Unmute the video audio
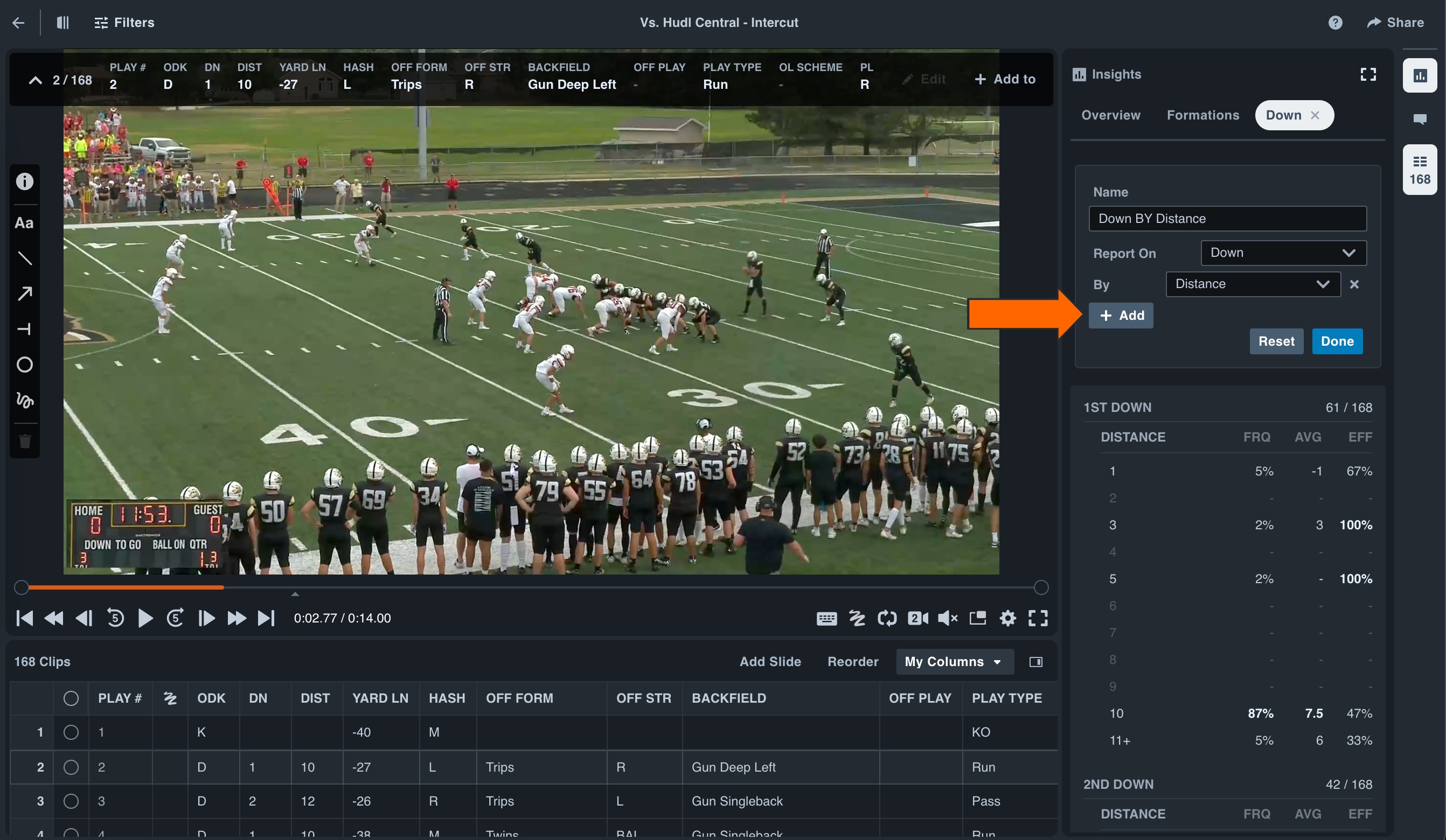 pyautogui.click(x=947, y=618)
